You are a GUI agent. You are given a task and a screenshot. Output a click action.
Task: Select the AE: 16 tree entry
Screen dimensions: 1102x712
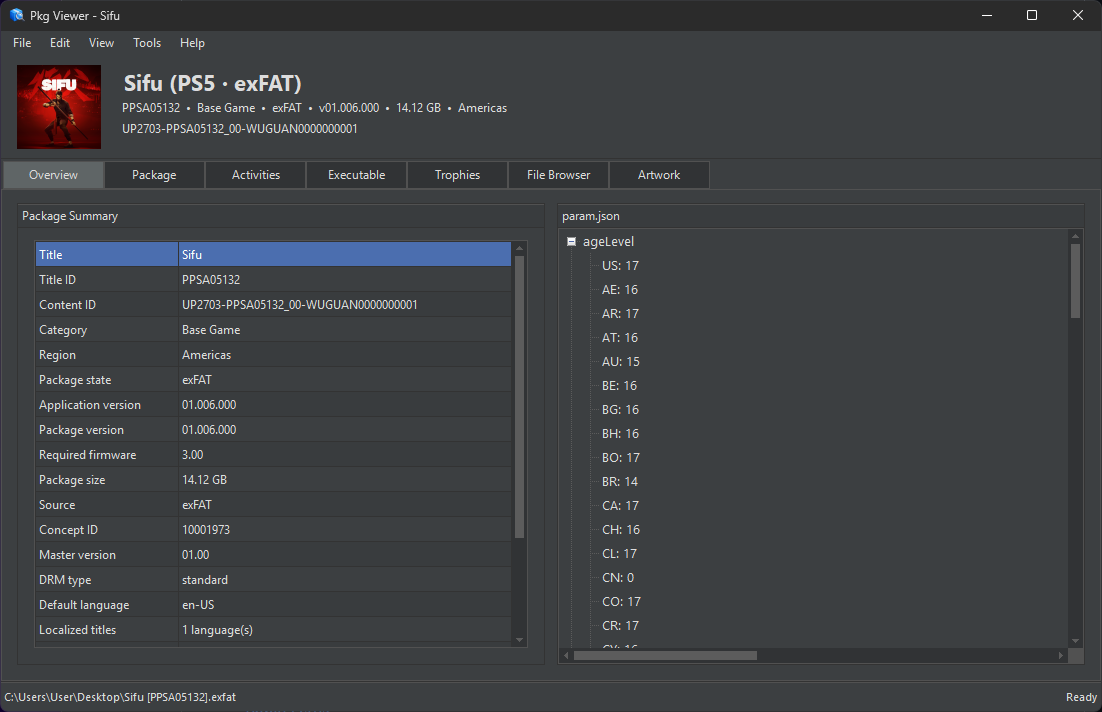pyautogui.click(x=620, y=290)
